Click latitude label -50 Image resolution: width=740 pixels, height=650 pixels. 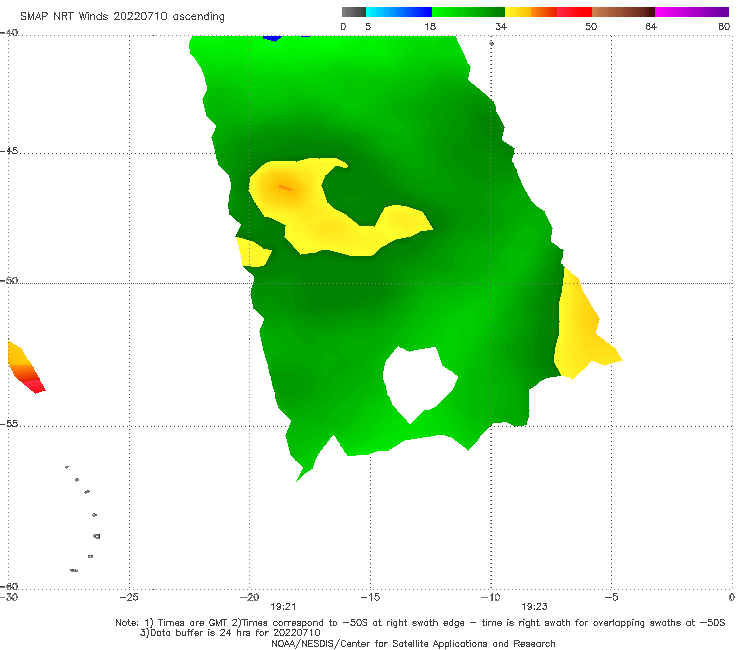pyautogui.click(x=9, y=280)
